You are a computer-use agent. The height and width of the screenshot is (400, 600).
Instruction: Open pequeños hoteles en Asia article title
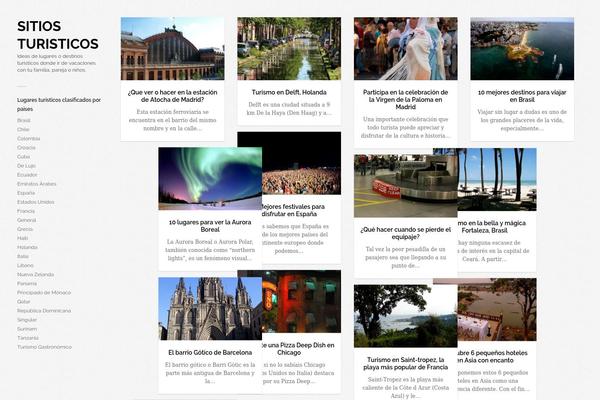click(493, 356)
